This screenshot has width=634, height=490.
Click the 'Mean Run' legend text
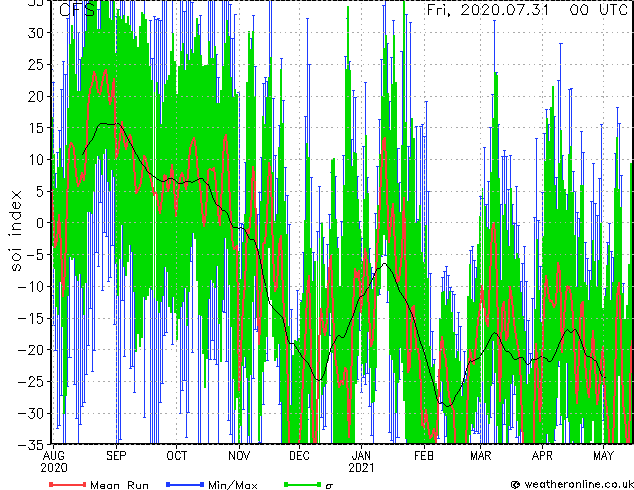coord(119,485)
